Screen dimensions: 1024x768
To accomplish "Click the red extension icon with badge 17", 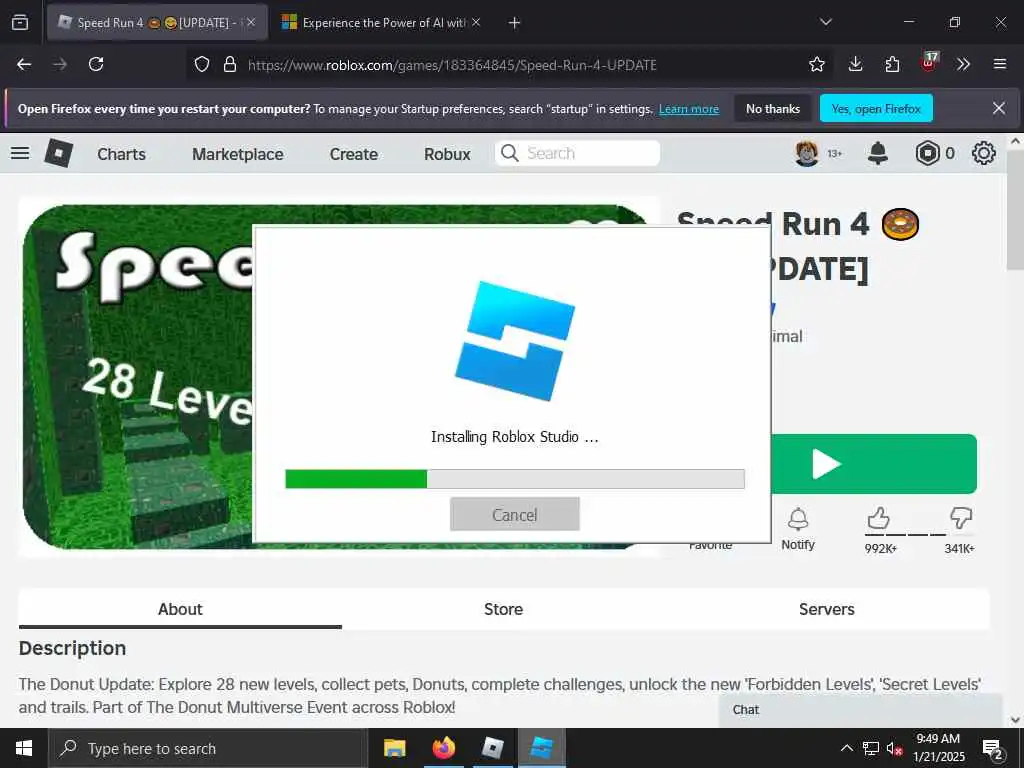I will point(929,63).
